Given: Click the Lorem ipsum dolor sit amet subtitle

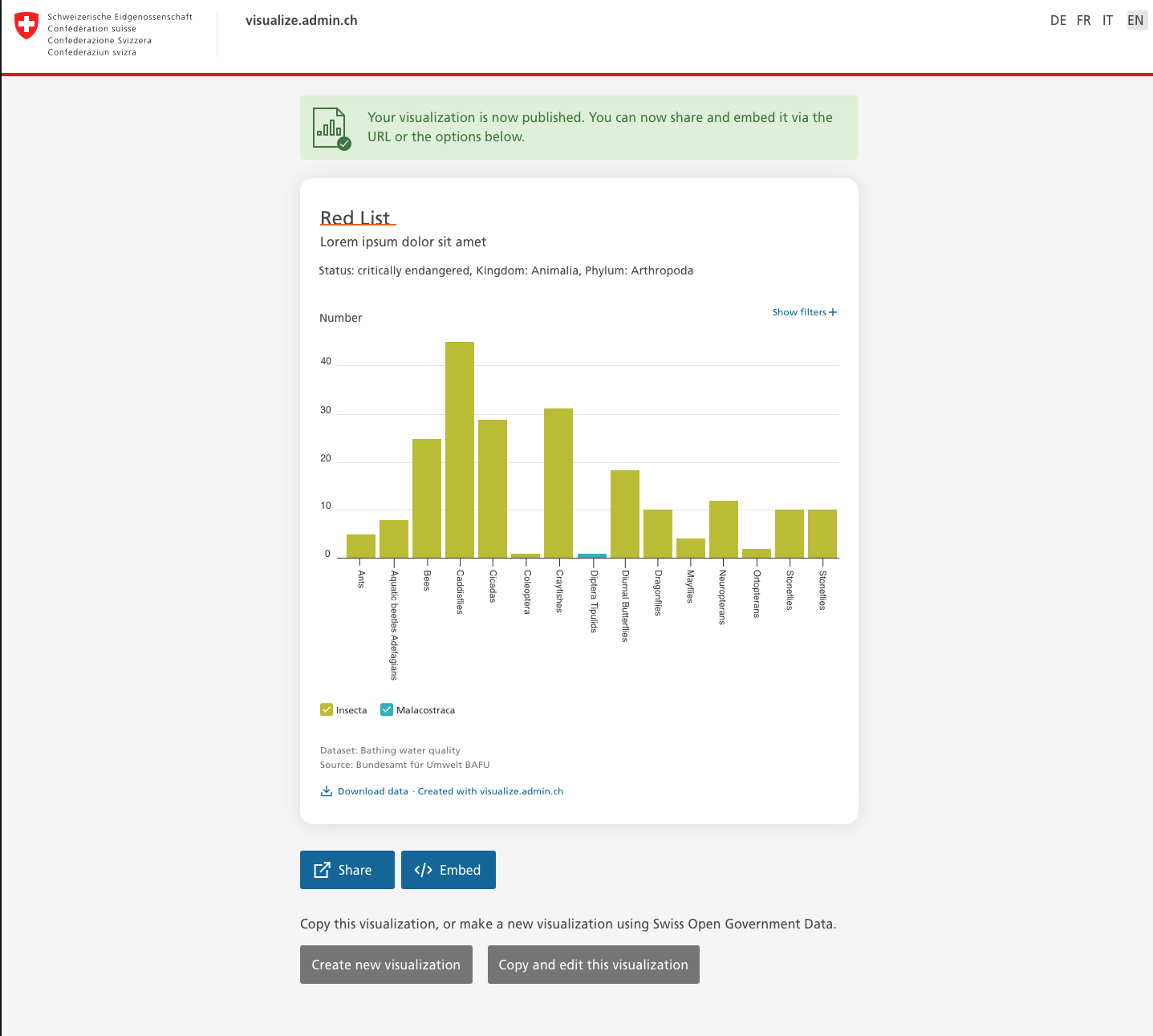Looking at the screenshot, I should (403, 242).
